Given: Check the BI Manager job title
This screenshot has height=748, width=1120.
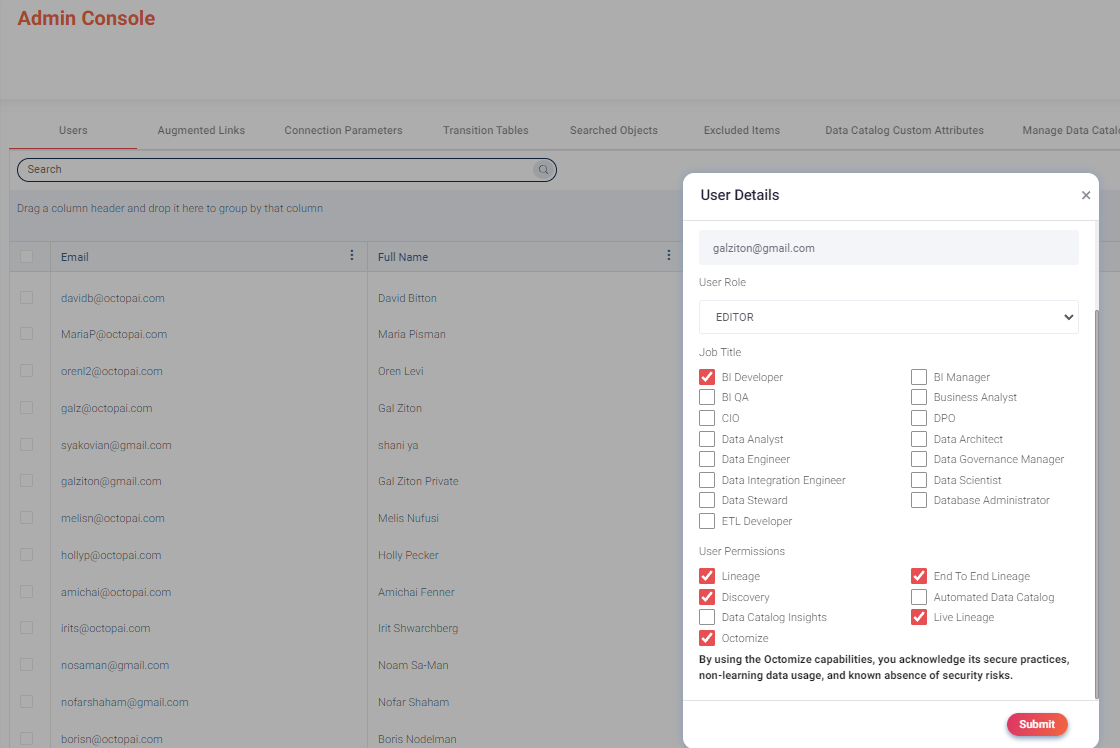Looking at the screenshot, I should click(x=918, y=377).
